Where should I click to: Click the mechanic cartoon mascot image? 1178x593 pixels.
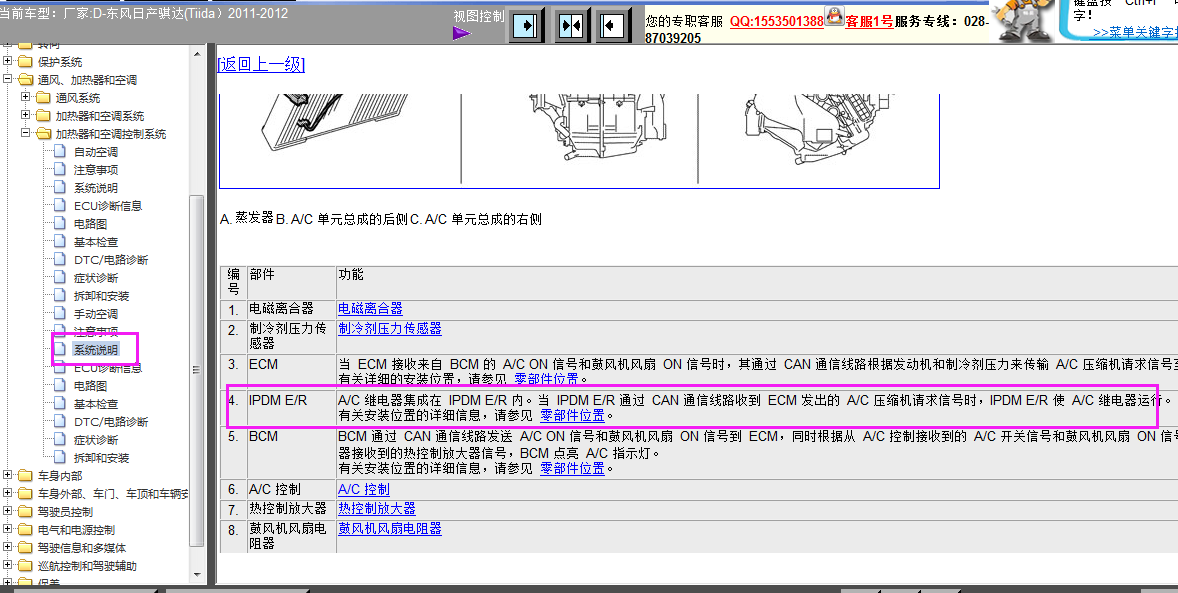point(1022,21)
